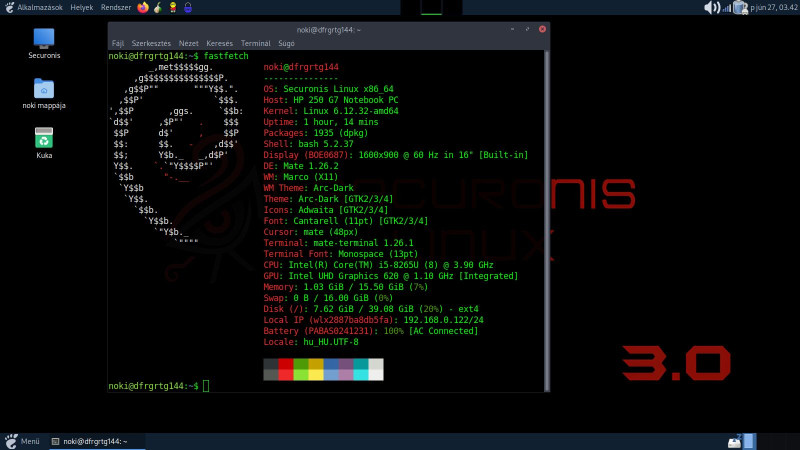This screenshot has width=800, height=450.
Task: Click the MATE foot logo beside Alkalmazások
Action: [x=9, y=7]
